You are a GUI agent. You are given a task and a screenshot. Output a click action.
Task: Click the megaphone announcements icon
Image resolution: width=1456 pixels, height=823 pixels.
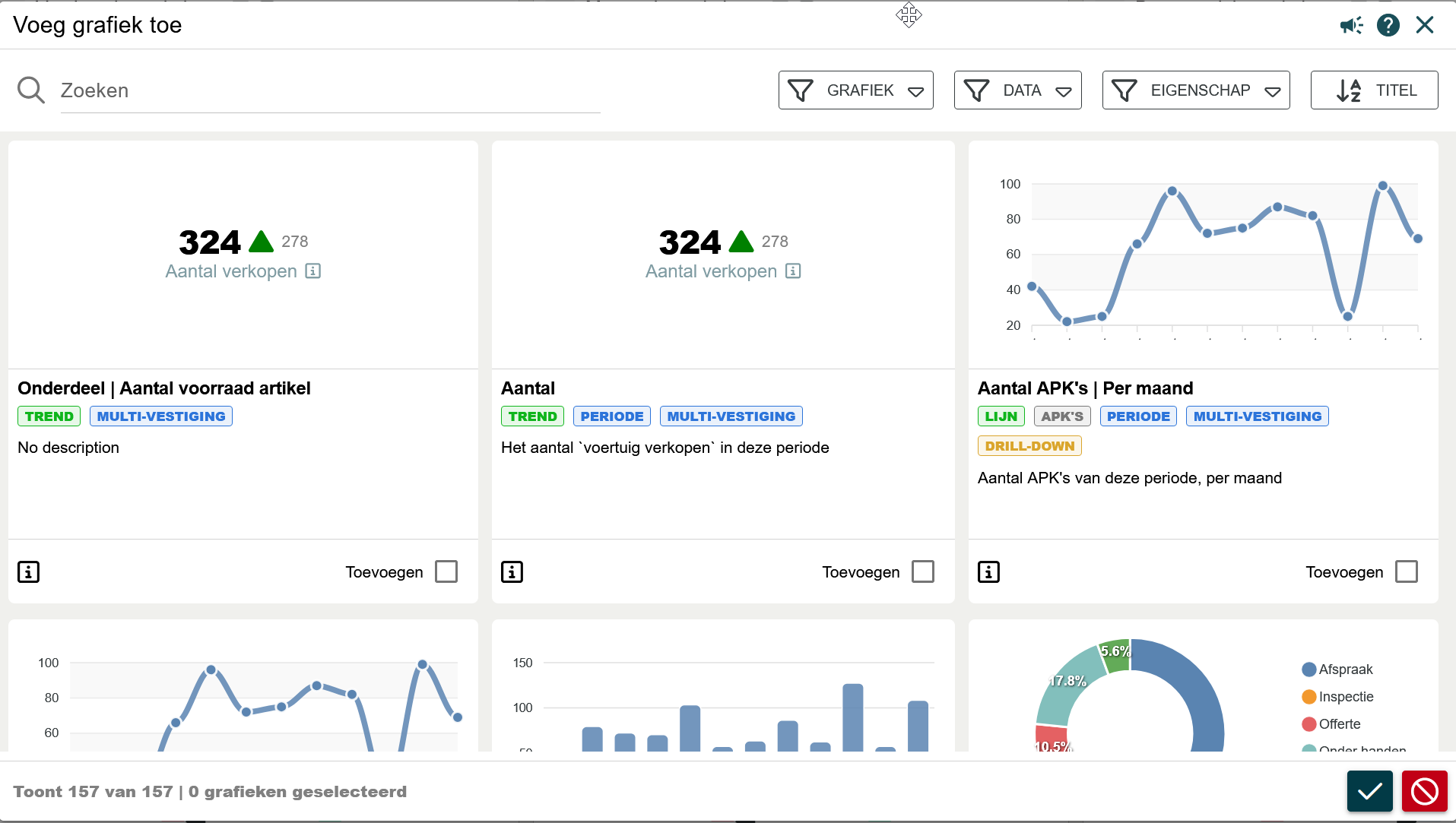tap(1351, 26)
